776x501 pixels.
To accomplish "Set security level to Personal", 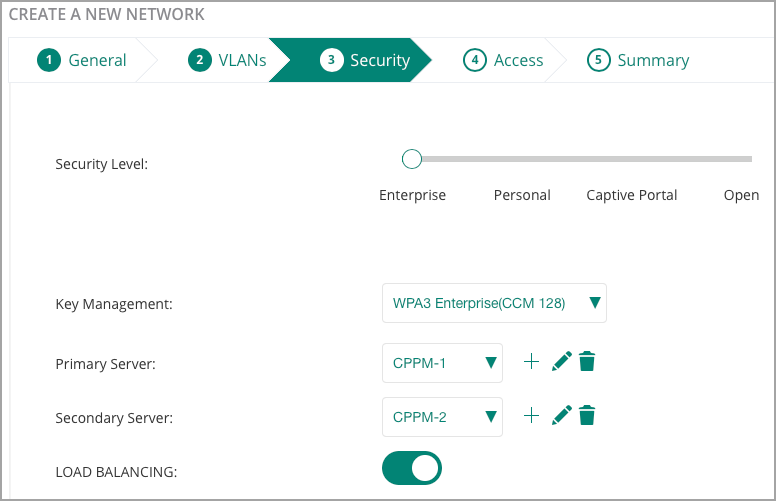I will coord(522,195).
